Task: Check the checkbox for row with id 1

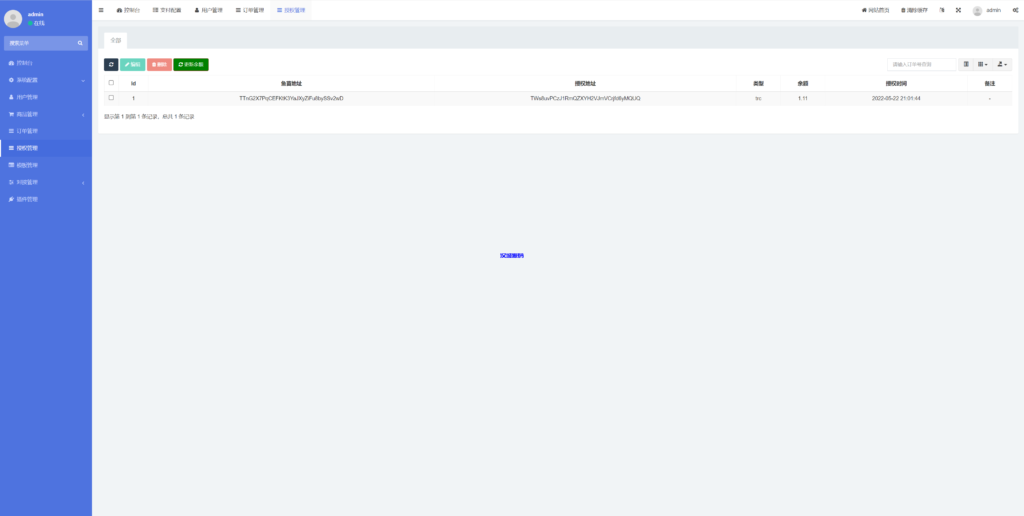Action: (111, 98)
